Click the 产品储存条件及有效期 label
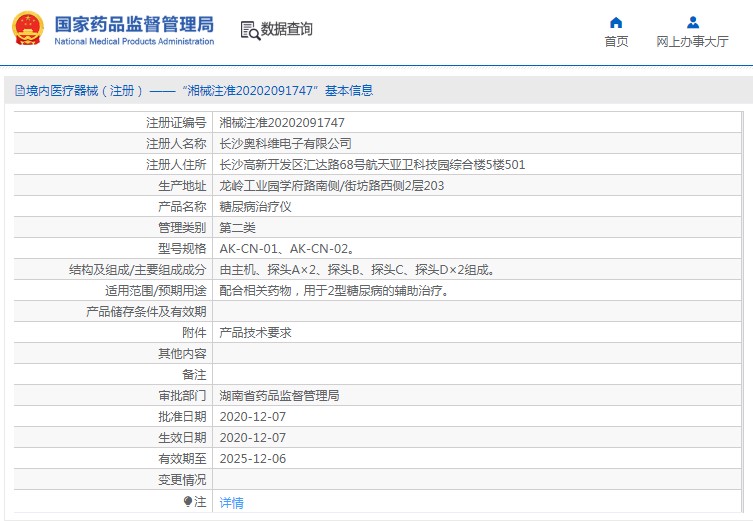 pos(146,312)
